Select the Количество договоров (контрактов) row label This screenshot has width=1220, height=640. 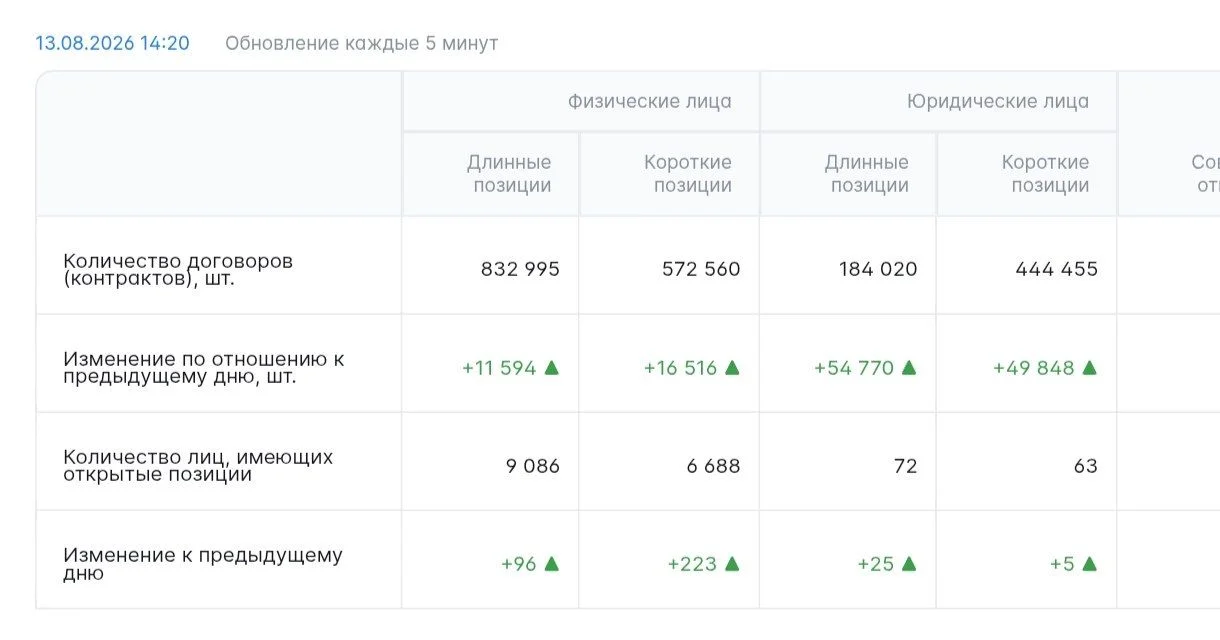click(178, 269)
